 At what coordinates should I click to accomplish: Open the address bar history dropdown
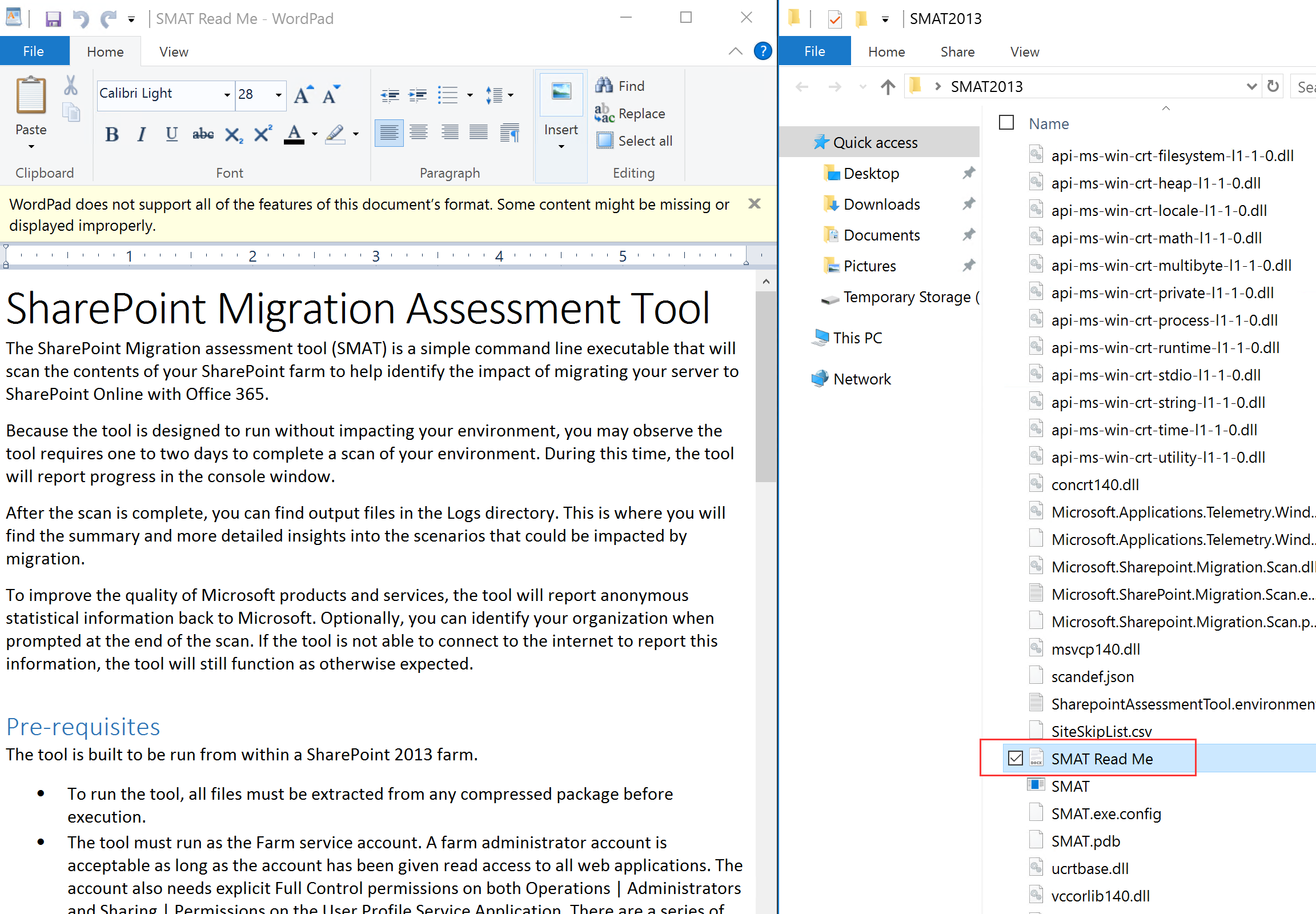(1251, 87)
